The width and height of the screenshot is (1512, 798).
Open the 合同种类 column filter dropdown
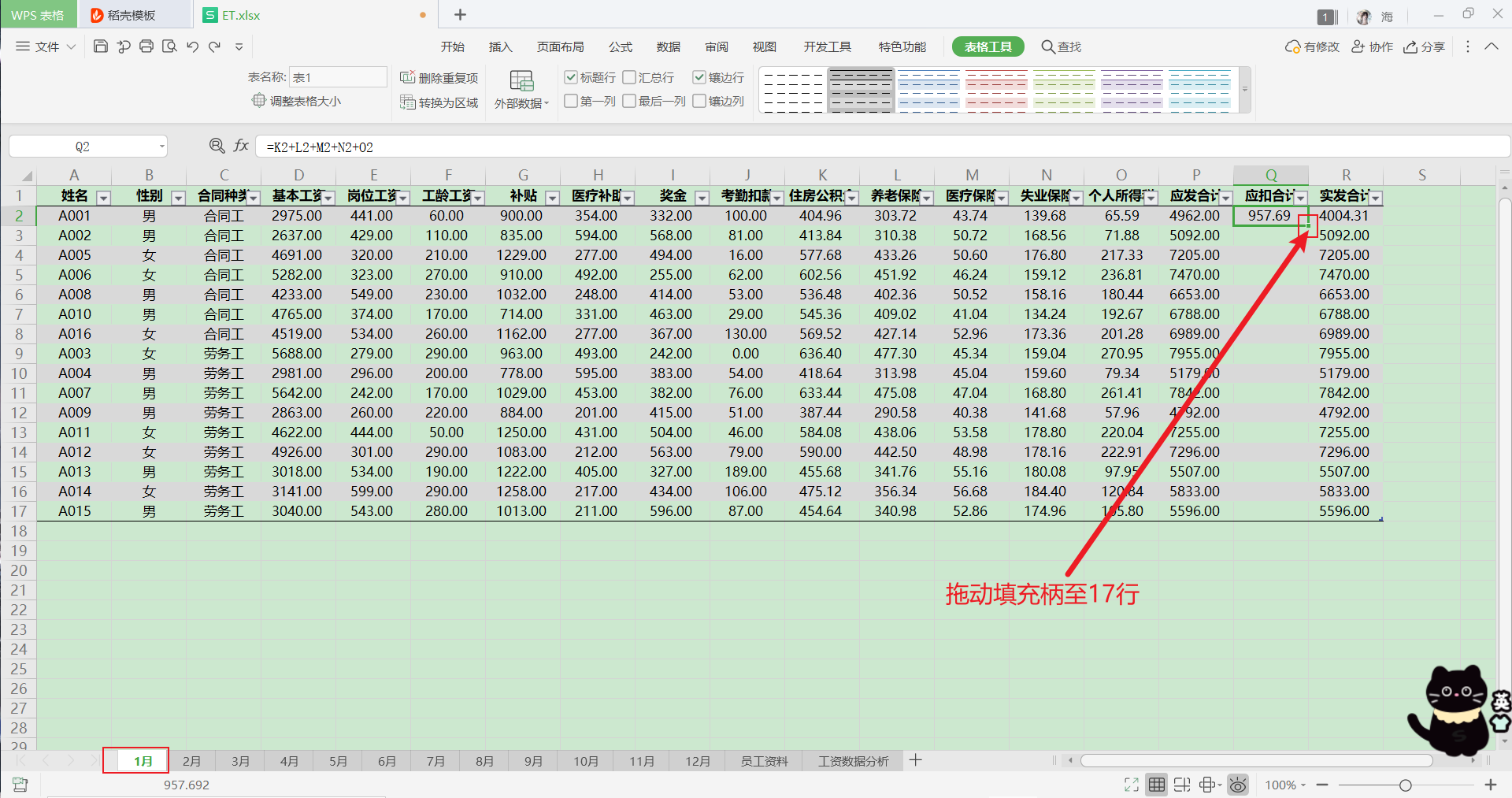pyautogui.click(x=253, y=197)
